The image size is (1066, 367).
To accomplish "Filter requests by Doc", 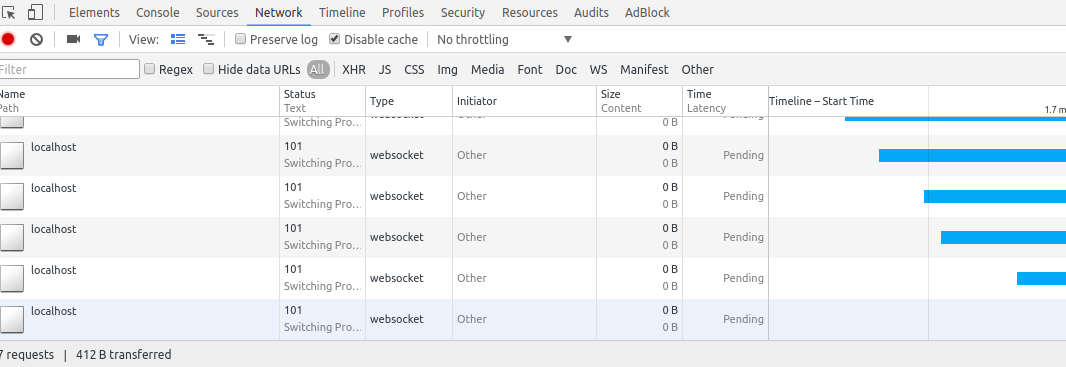I will coord(566,69).
